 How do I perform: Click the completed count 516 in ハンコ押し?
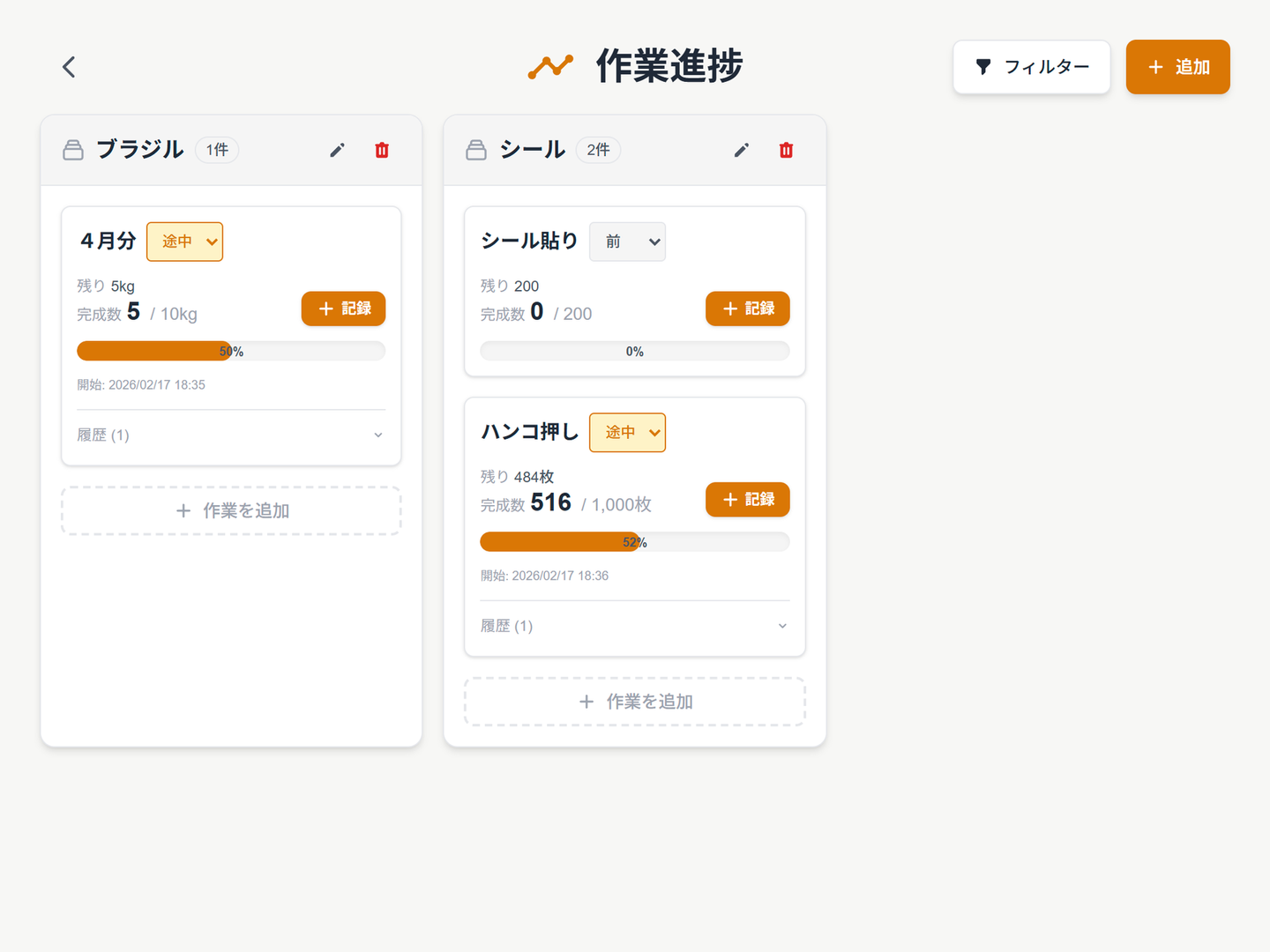click(x=551, y=502)
